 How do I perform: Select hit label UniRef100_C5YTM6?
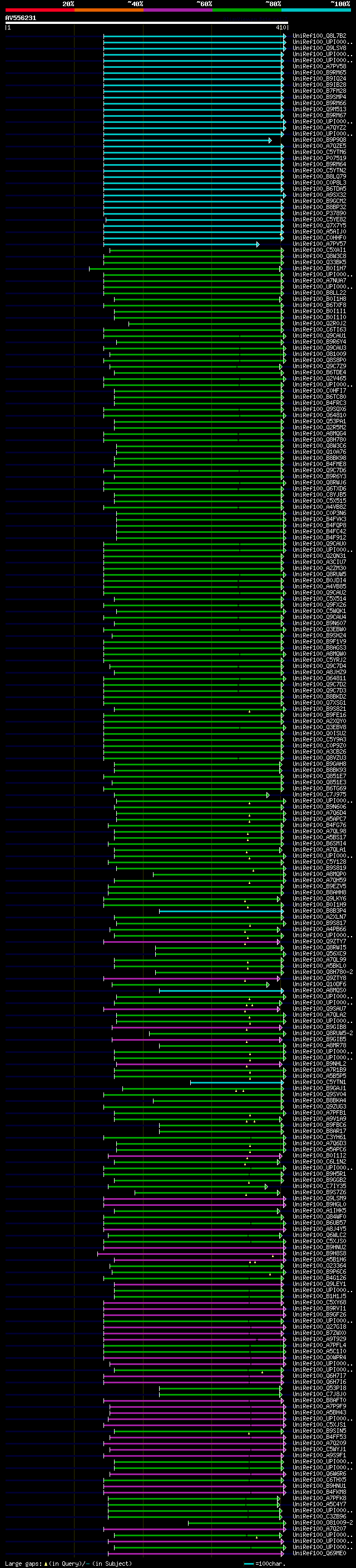click(x=319, y=152)
